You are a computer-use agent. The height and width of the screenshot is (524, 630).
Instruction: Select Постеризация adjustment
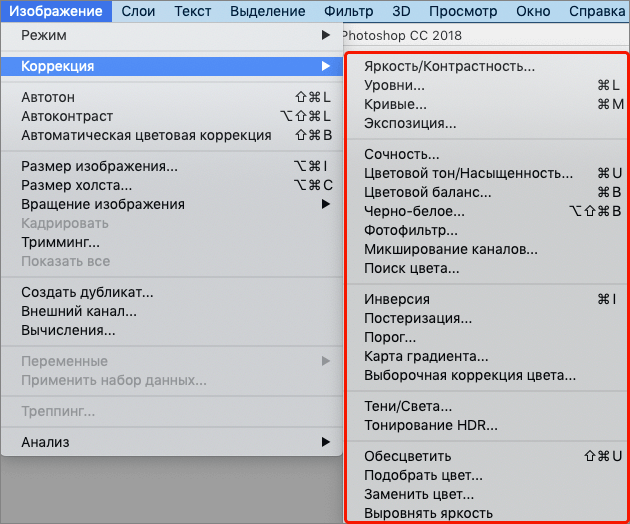click(x=487, y=318)
